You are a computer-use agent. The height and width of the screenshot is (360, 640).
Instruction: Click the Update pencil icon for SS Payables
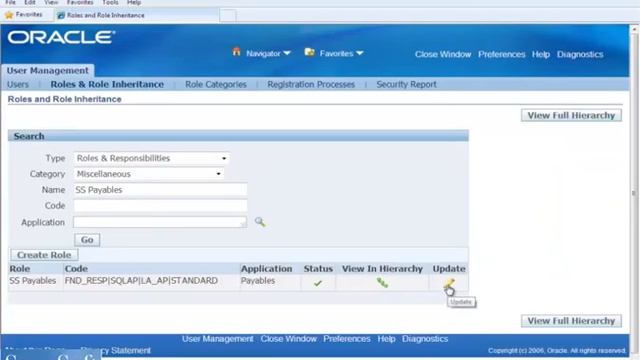pos(449,283)
